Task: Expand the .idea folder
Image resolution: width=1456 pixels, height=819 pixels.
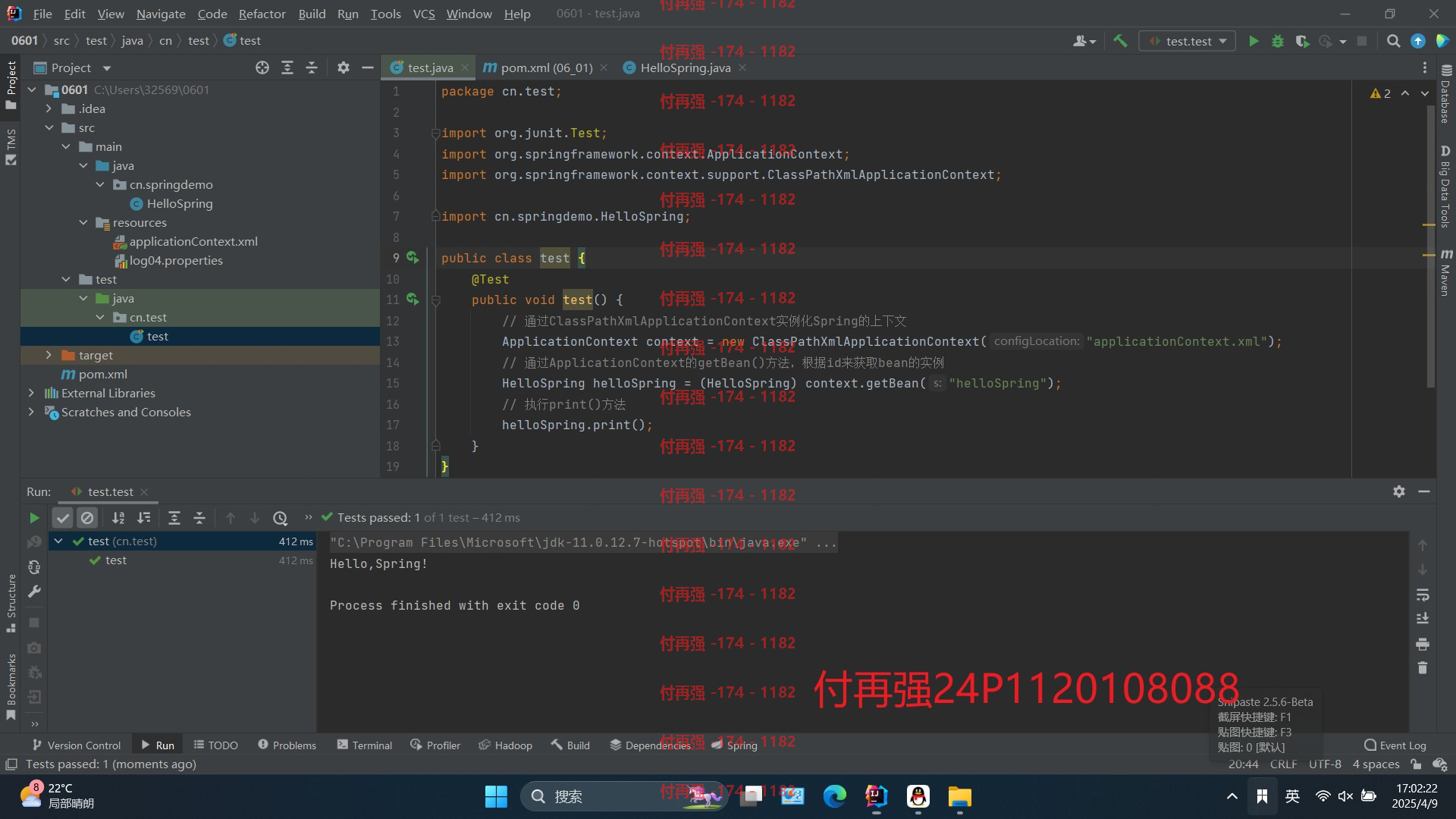Action: coord(49,108)
